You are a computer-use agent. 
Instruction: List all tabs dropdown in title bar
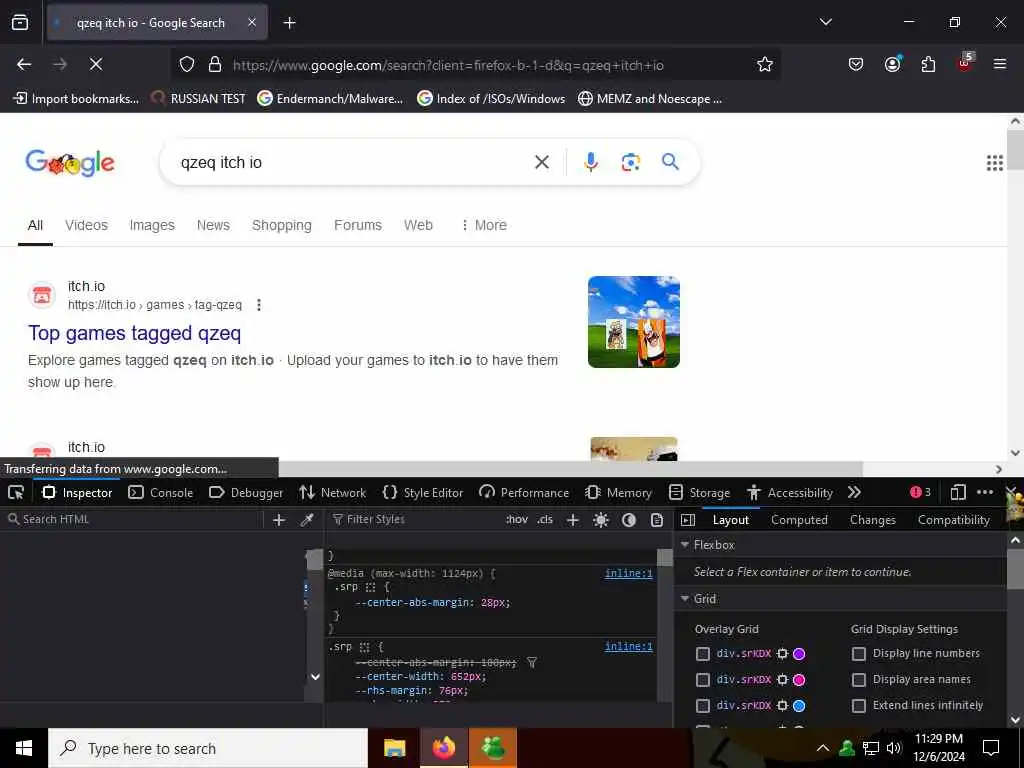click(x=825, y=22)
